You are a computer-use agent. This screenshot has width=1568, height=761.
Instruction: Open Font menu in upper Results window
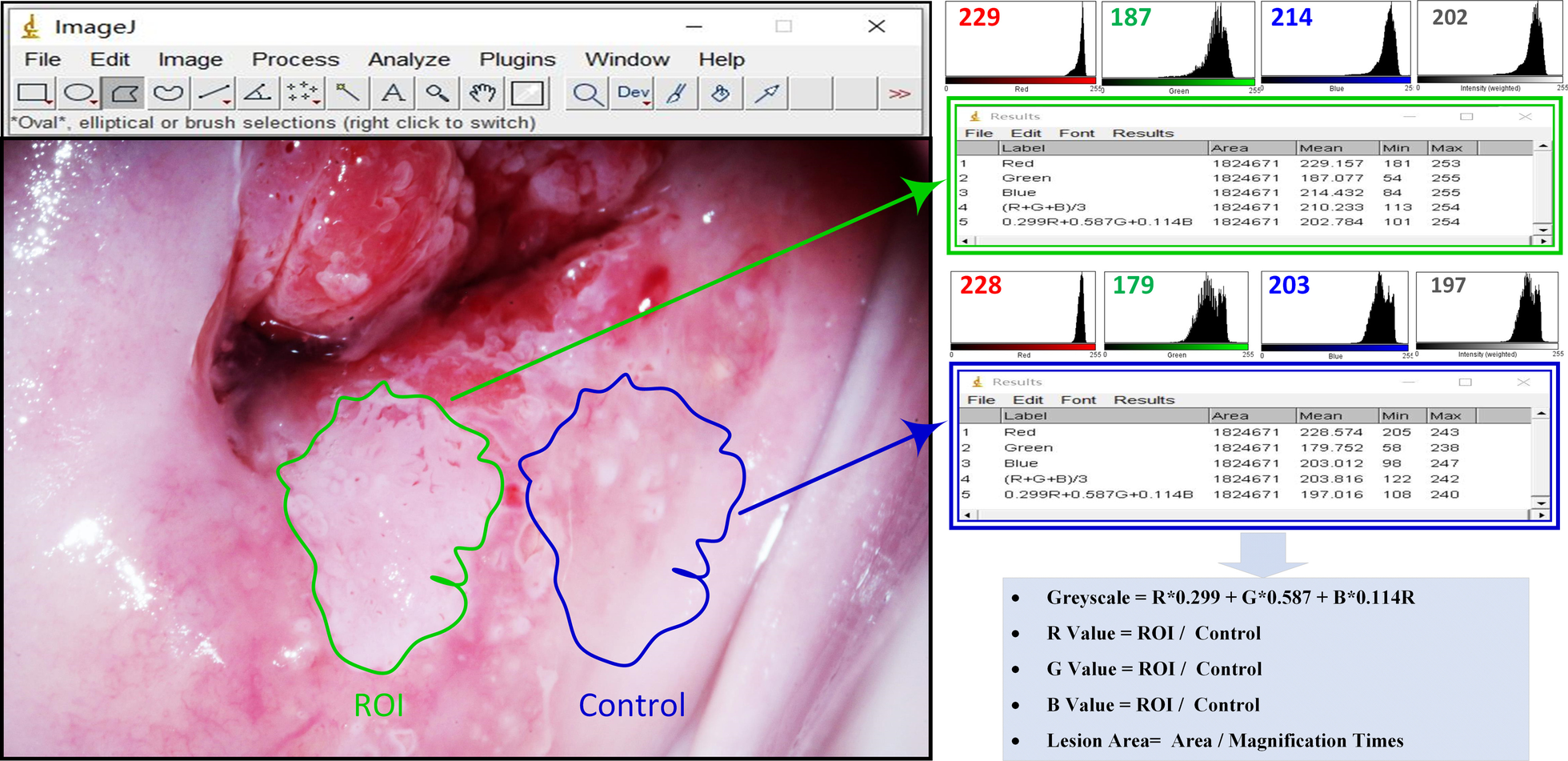(1077, 134)
